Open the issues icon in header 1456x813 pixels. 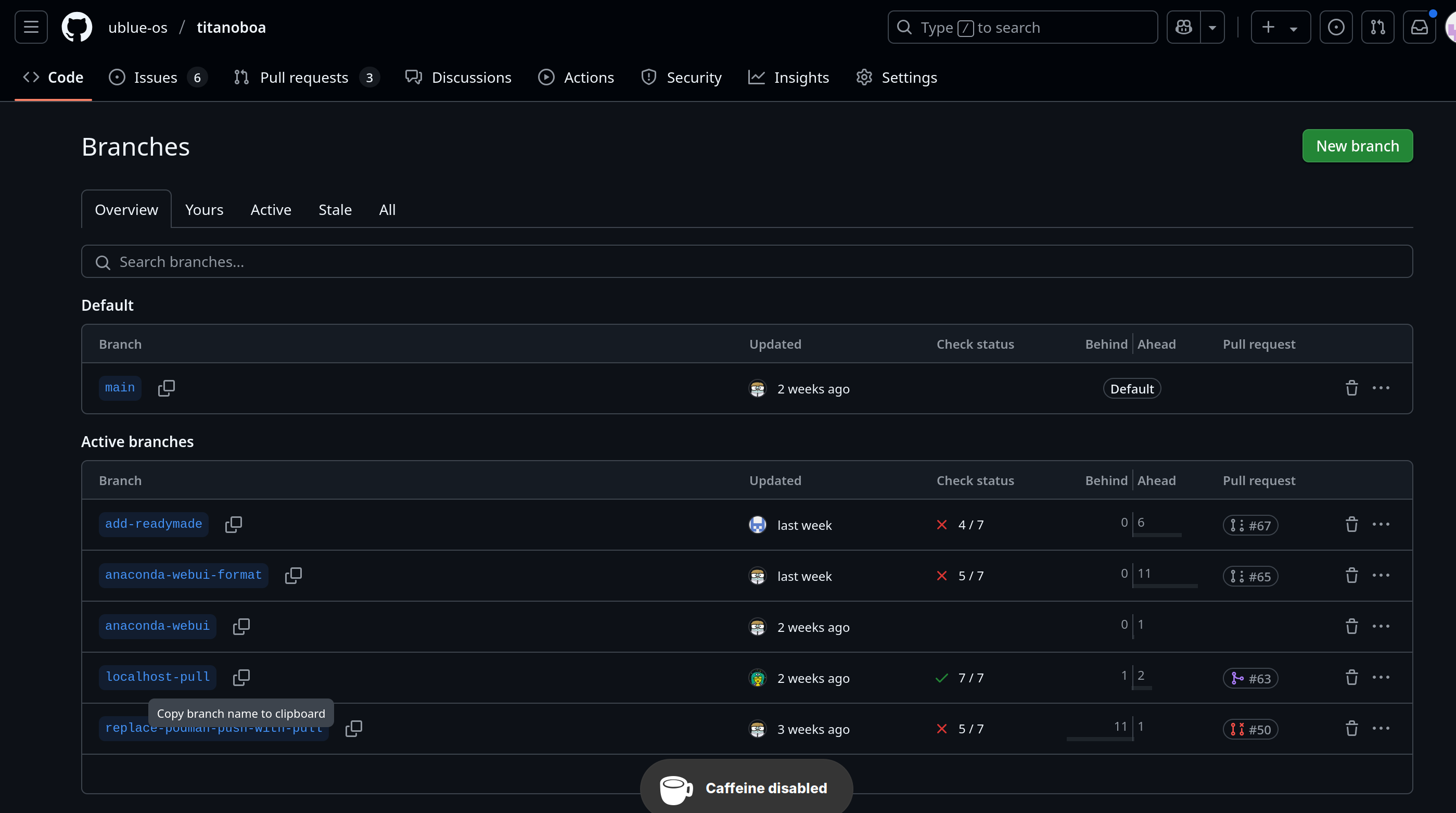coord(1336,27)
